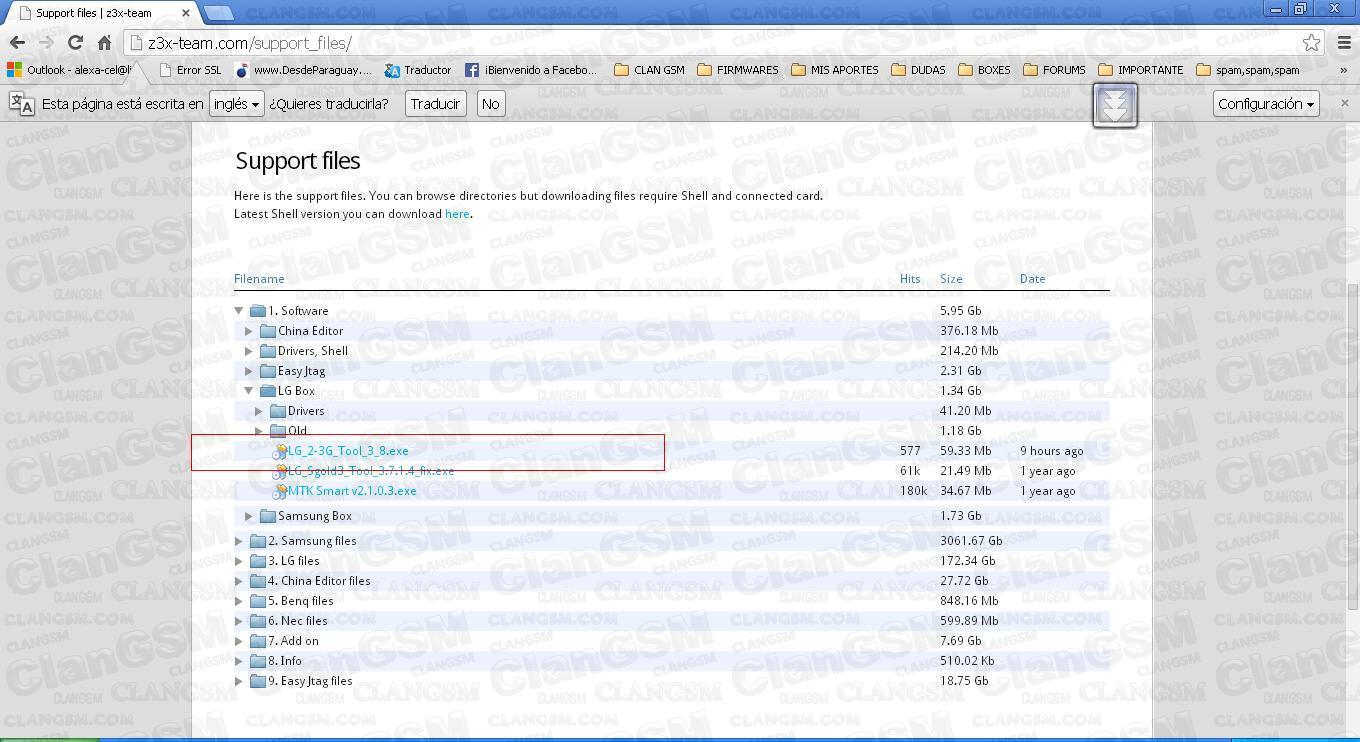Click the Size column header
Viewport: 1360px width, 742px height.
(951, 279)
